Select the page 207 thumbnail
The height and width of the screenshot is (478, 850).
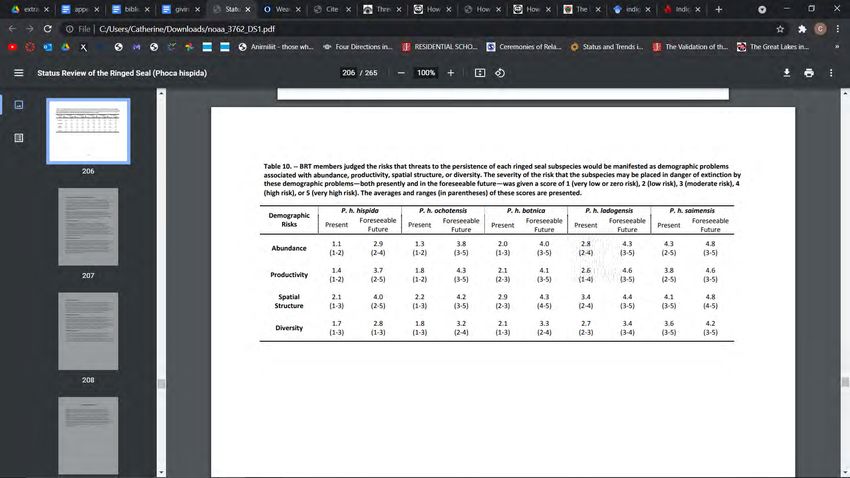[88, 227]
